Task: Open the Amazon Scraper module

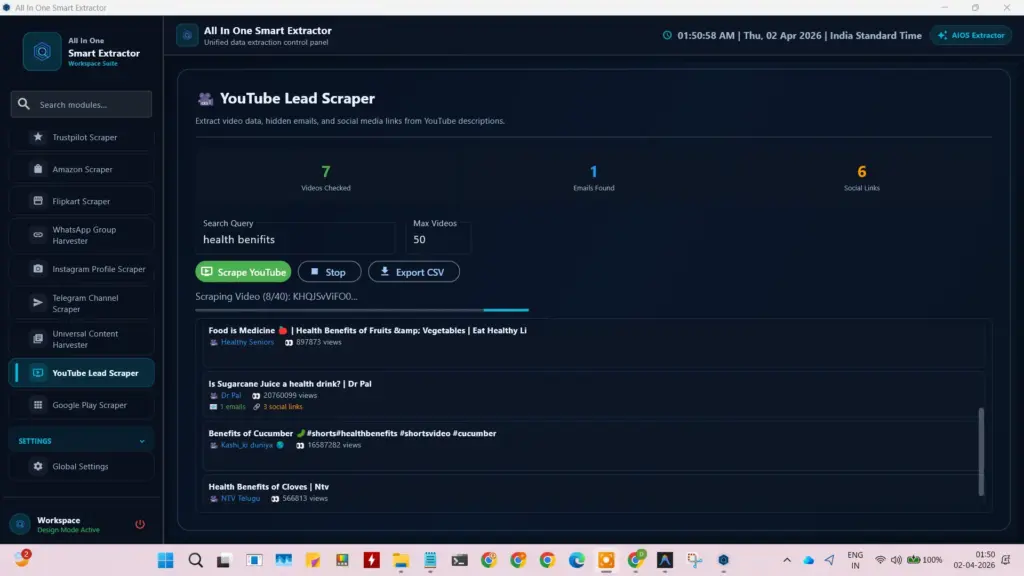Action: [x=82, y=169]
